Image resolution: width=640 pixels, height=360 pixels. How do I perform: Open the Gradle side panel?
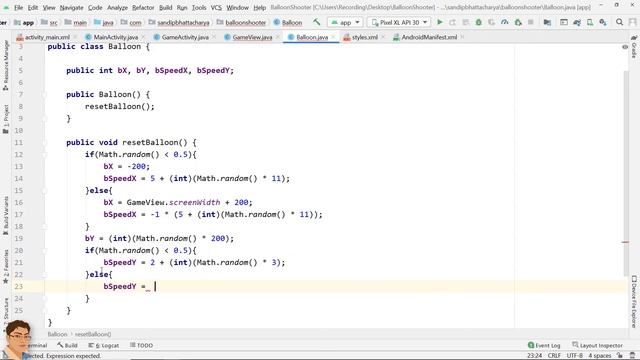coord(634,47)
